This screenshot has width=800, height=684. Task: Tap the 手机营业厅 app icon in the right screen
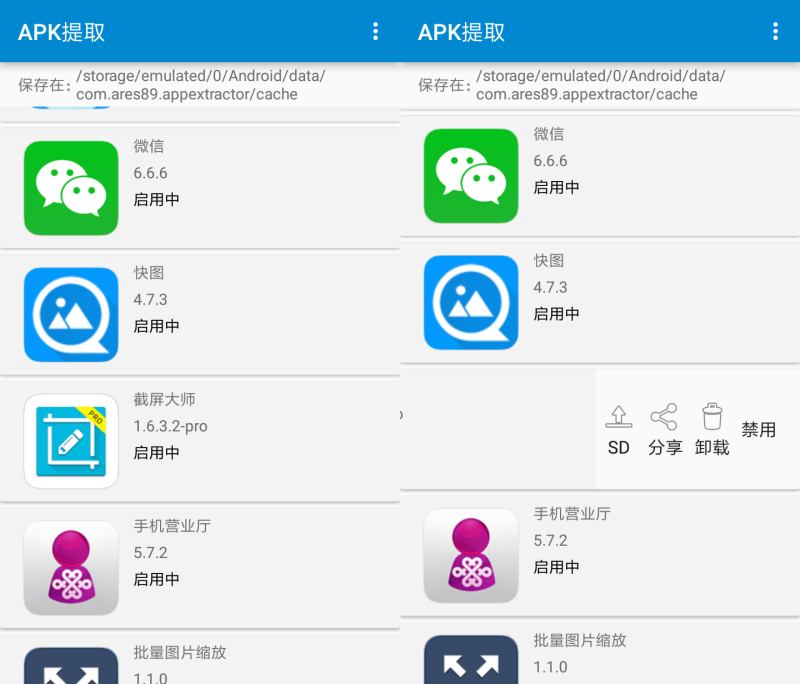pos(471,555)
